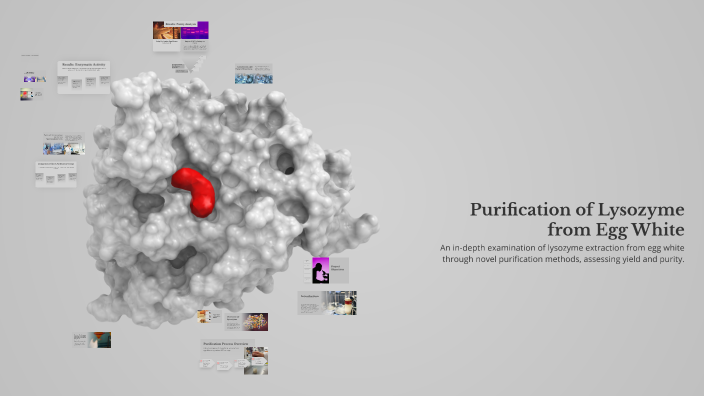The height and width of the screenshot is (396, 704).
Task: Open the tiny slide with red-green colorful image
Action: 31,94
